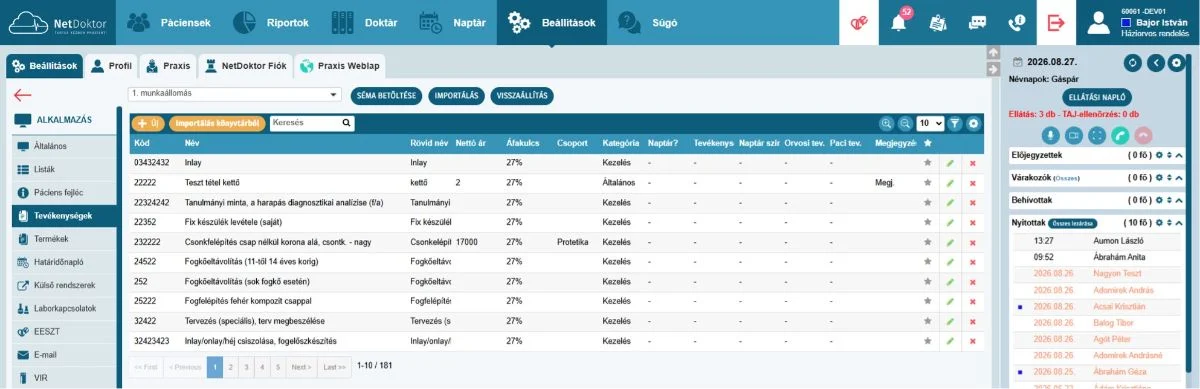Delete the Tervezés (speciális) row
The width and height of the screenshot is (1200, 389).
click(x=972, y=321)
